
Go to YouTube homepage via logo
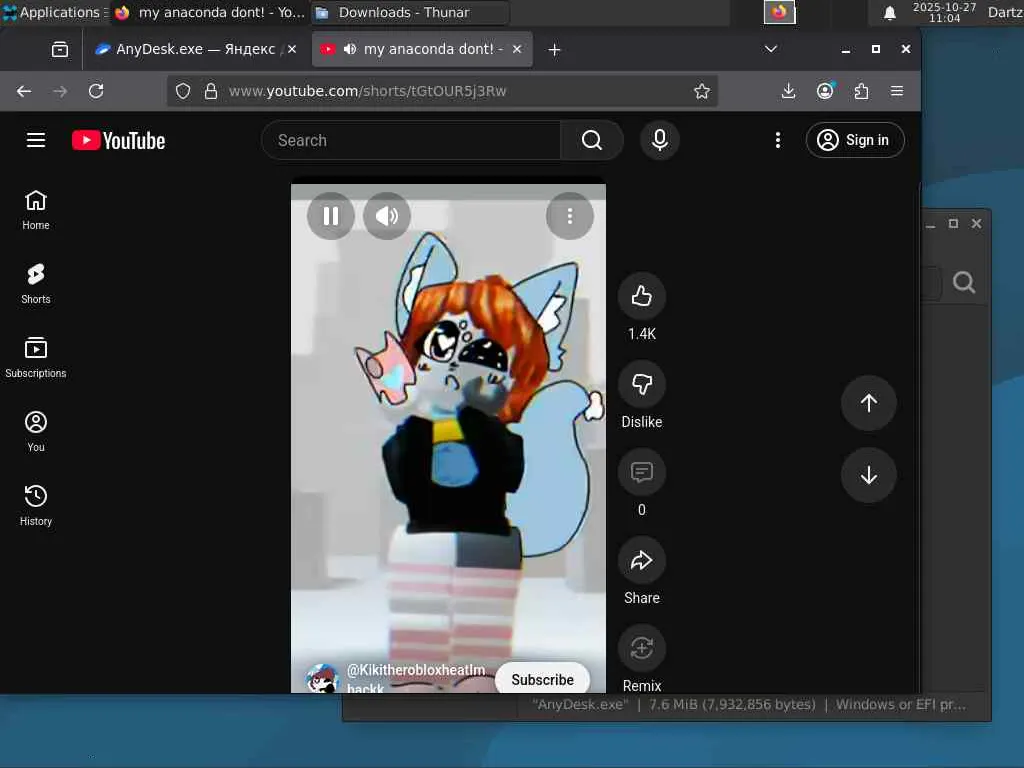click(119, 140)
